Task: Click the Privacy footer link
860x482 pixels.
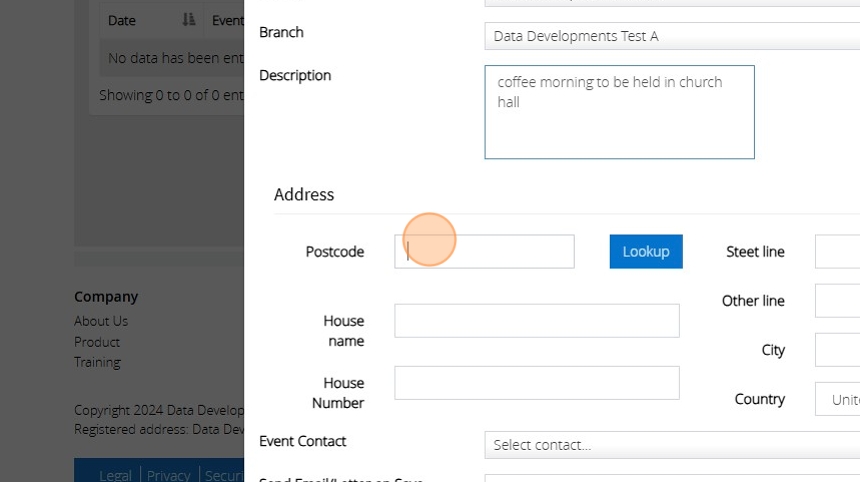Action: [169, 475]
